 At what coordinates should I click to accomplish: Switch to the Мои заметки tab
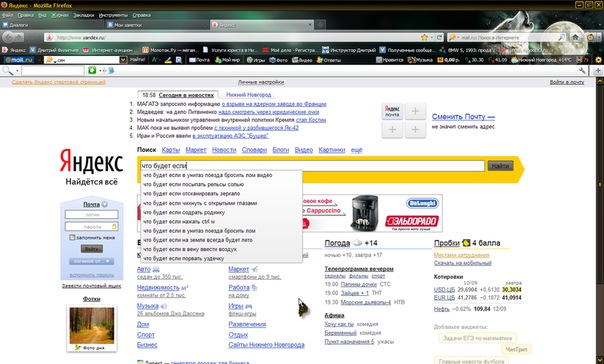[157, 25]
